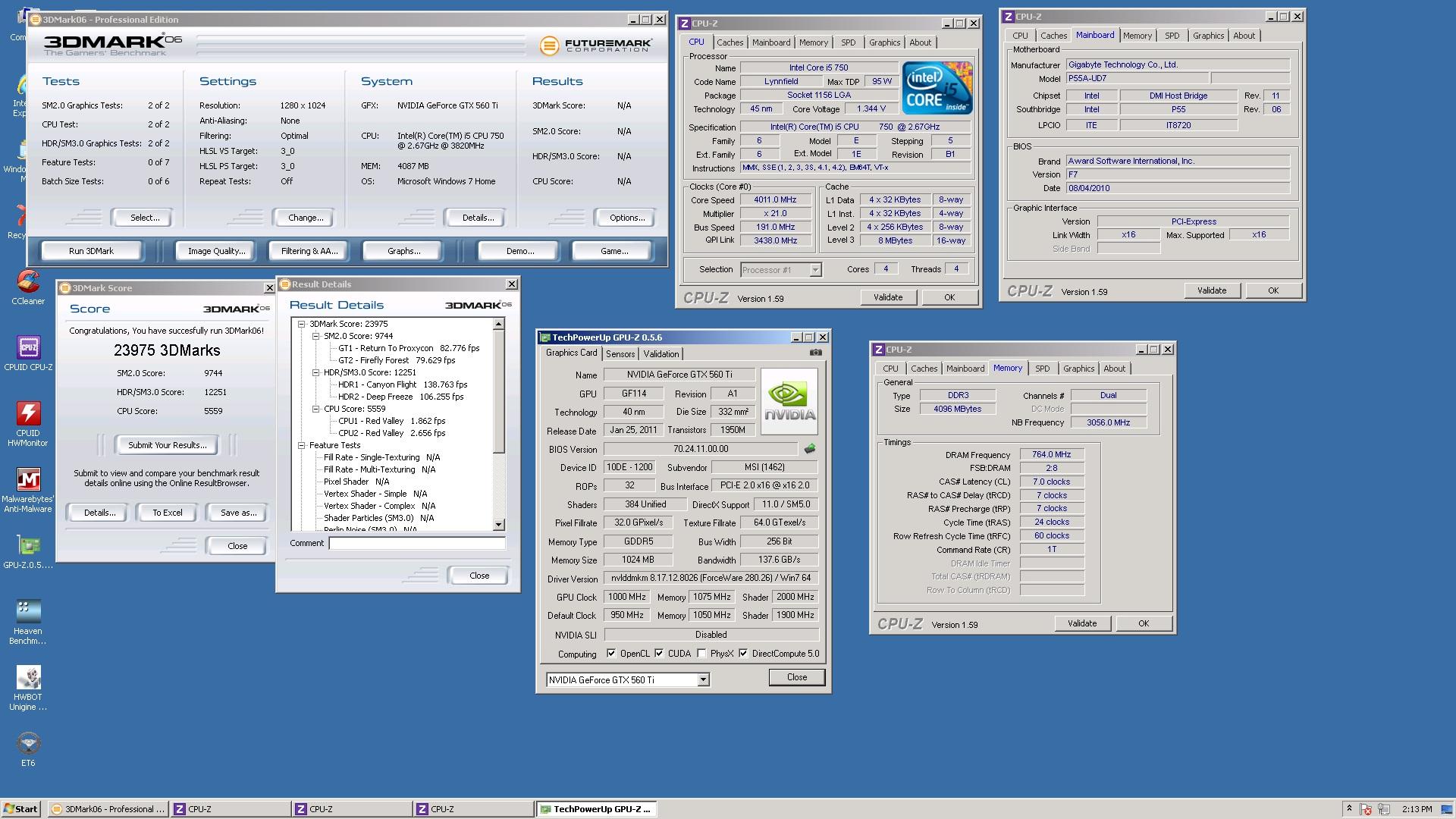Open Malwarebytes' Anti-Malware desktop icon
This screenshot has width=1456, height=819.
pyautogui.click(x=28, y=490)
